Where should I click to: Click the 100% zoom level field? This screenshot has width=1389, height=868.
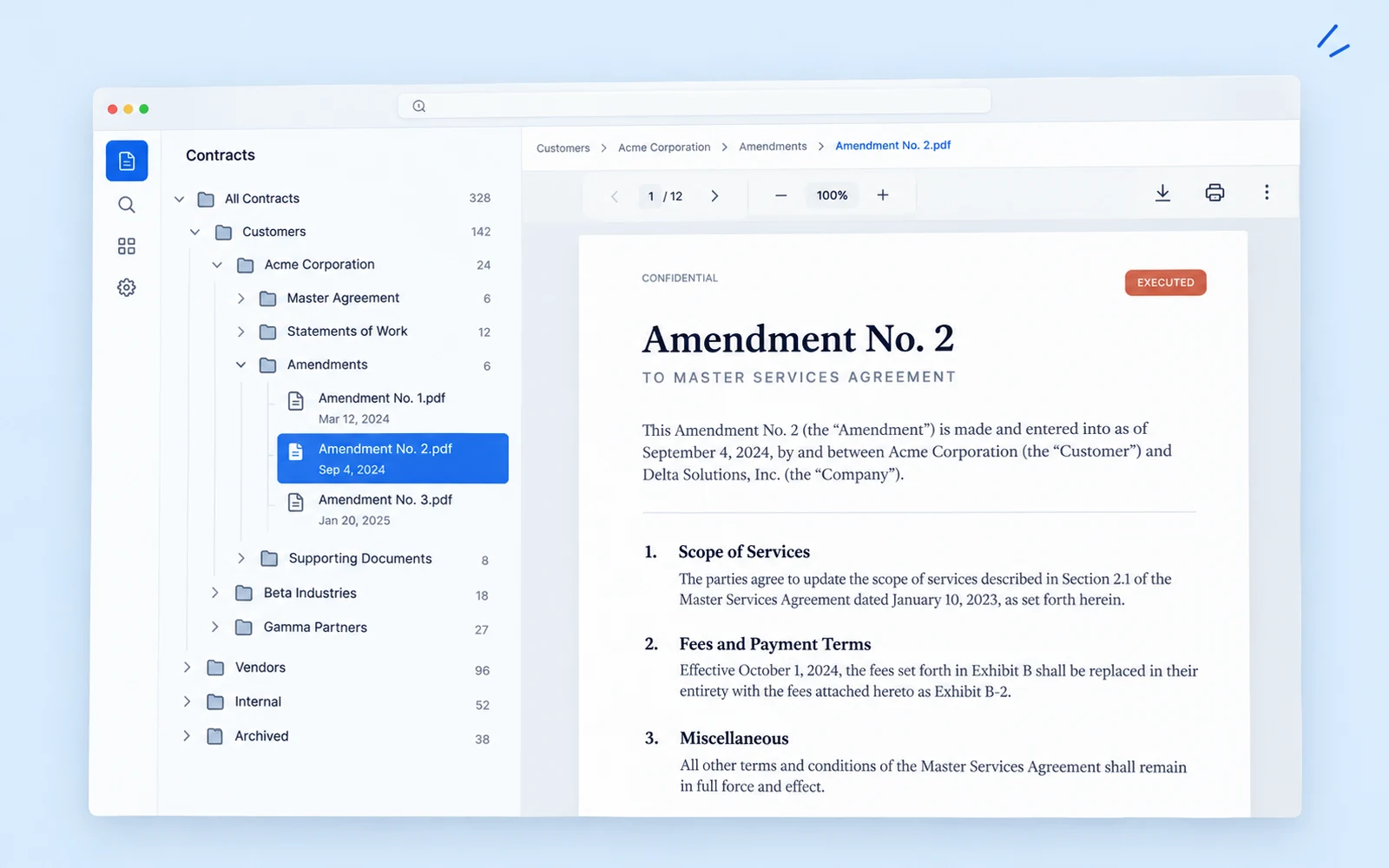pyautogui.click(x=832, y=195)
